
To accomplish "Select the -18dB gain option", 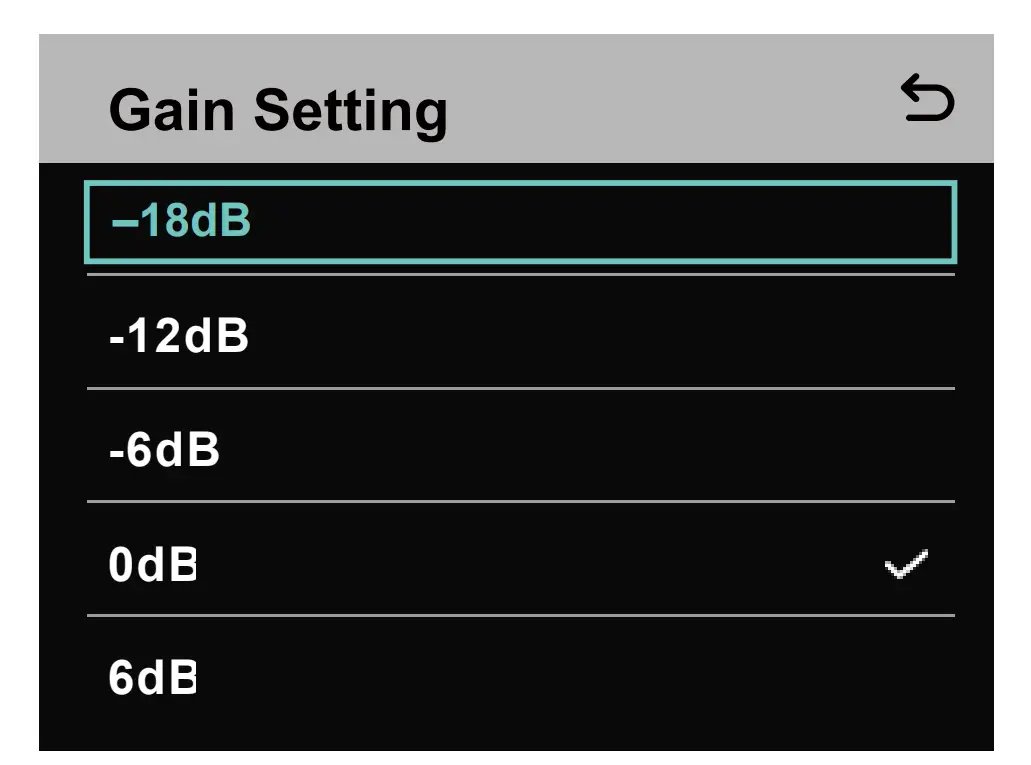I will [x=520, y=222].
